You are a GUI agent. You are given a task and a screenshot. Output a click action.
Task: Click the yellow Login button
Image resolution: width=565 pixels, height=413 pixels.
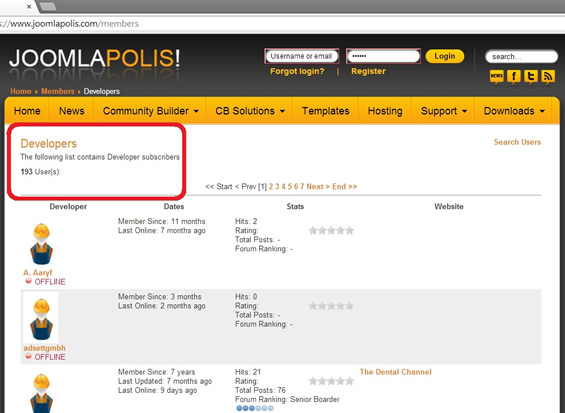pyautogui.click(x=445, y=56)
